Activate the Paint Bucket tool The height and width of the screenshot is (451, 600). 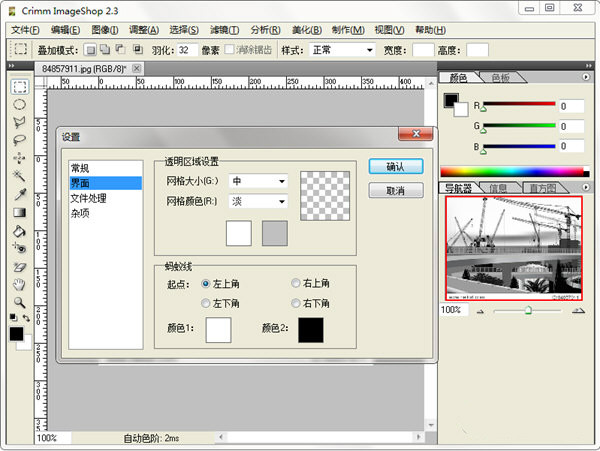(x=19, y=230)
